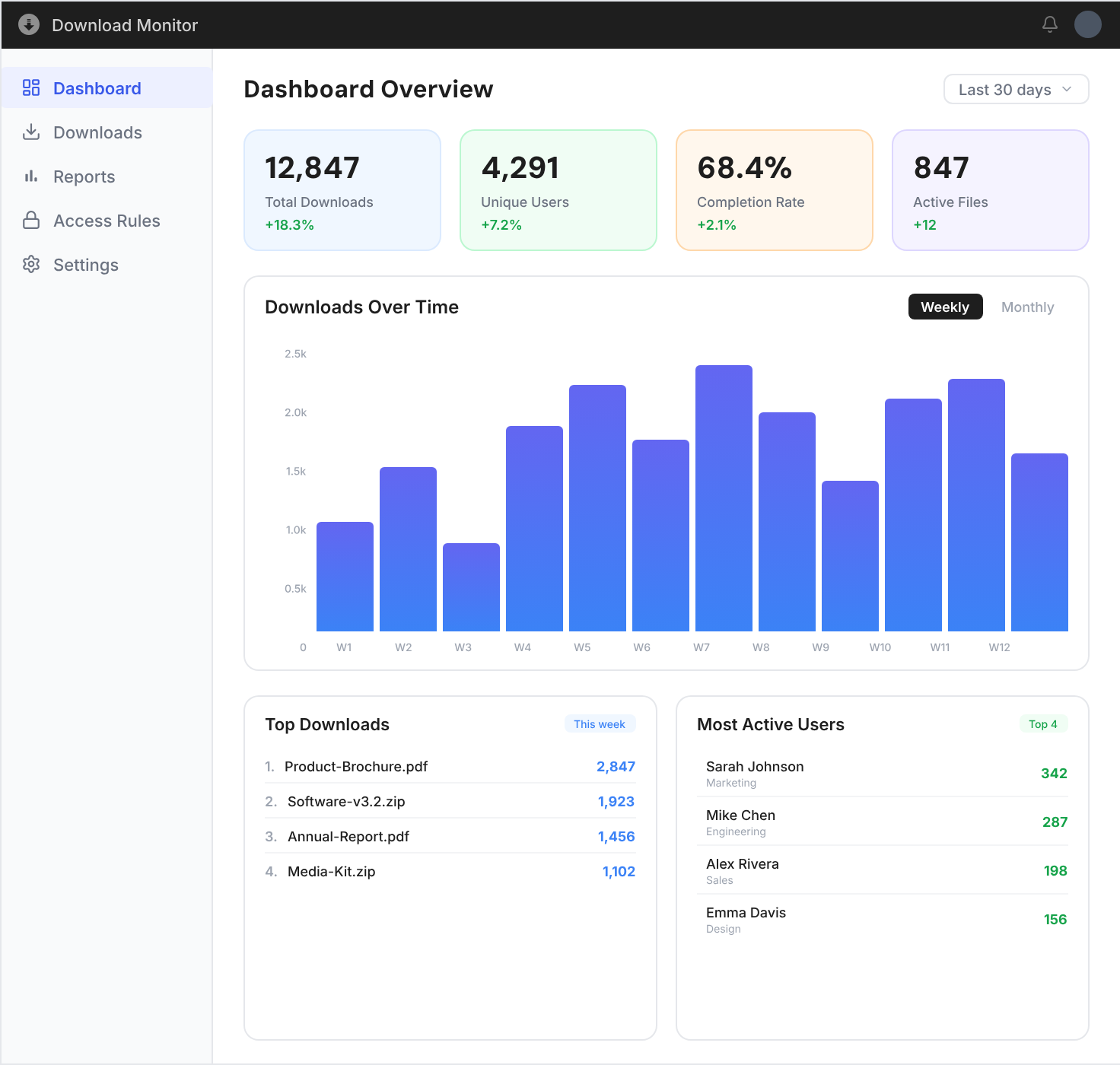This screenshot has height=1065, width=1120.
Task: Keep Weekly view selected on chart
Action: (945, 307)
